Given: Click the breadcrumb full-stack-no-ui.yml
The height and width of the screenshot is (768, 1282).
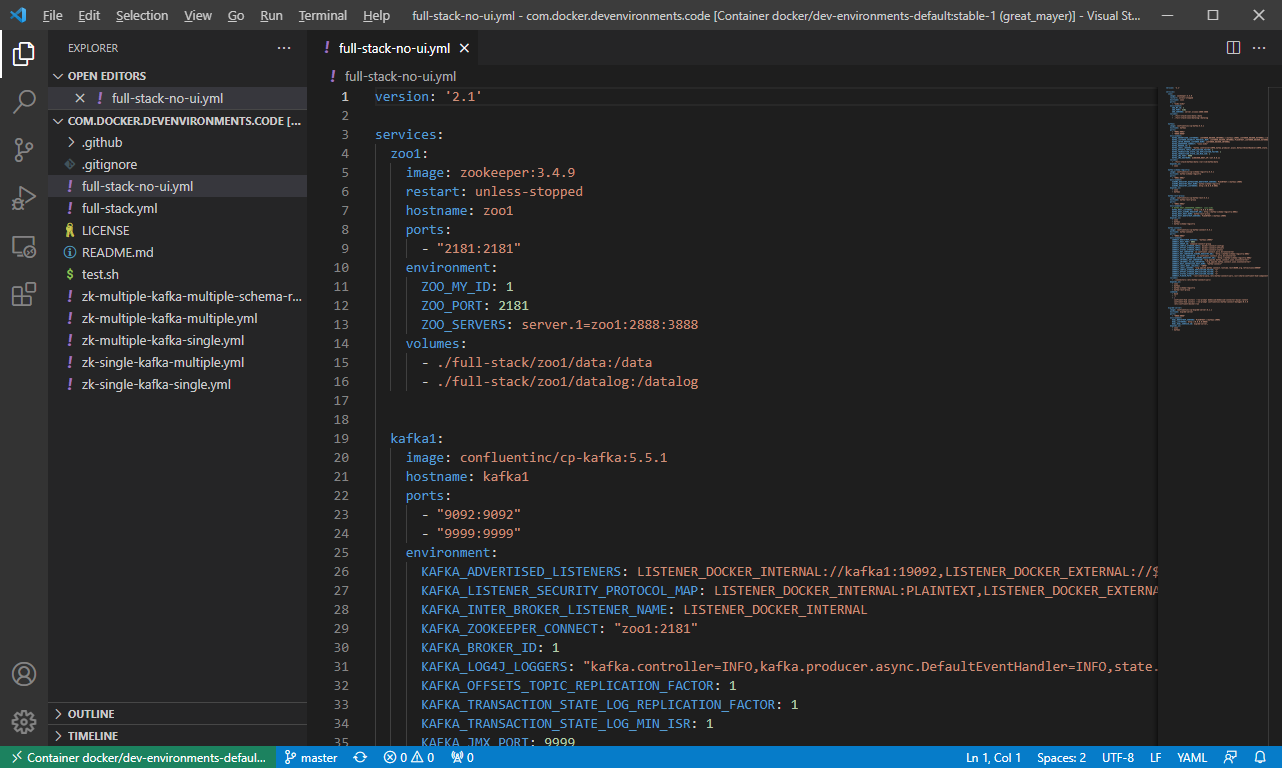Looking at the screenshot, I should pos(400,76).
